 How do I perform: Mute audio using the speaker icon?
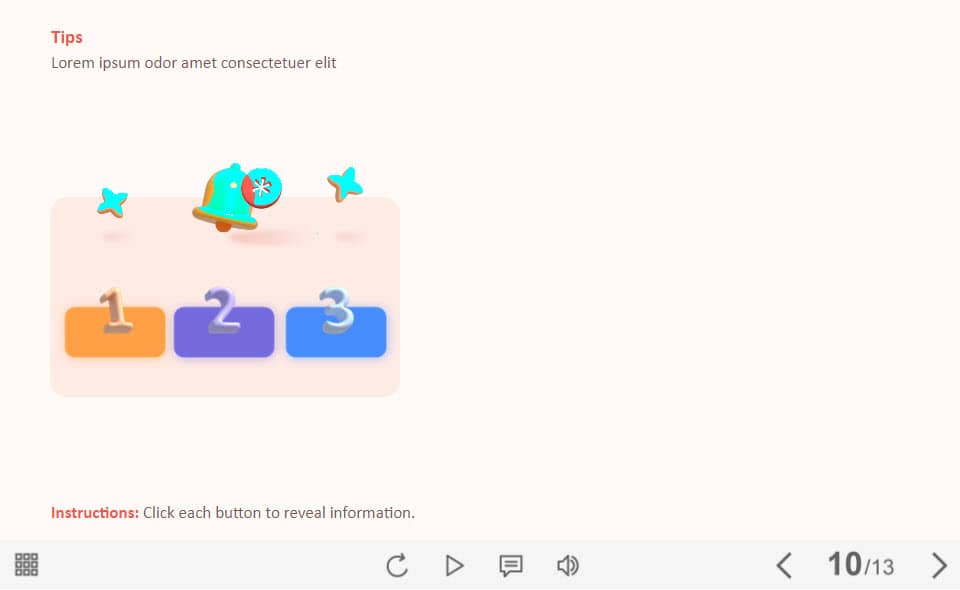pos(568,565)
